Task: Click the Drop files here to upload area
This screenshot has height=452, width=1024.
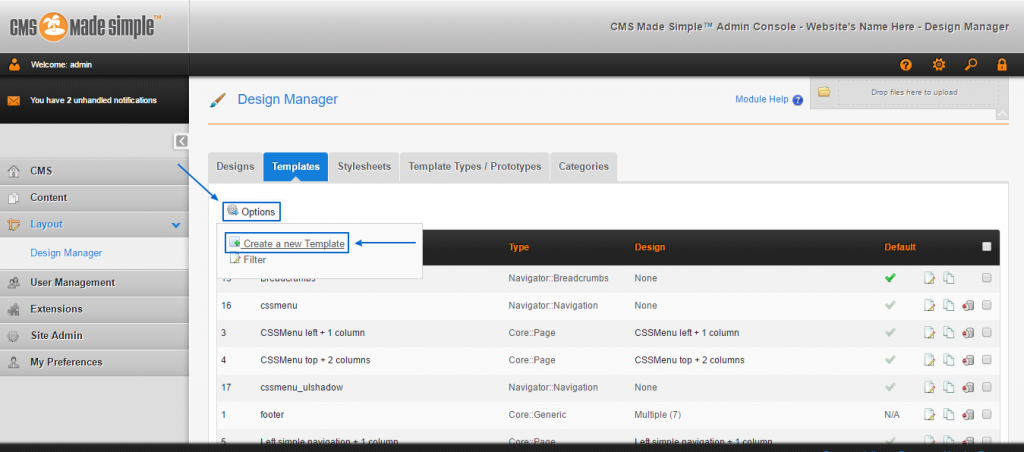Action: (918, 93)
